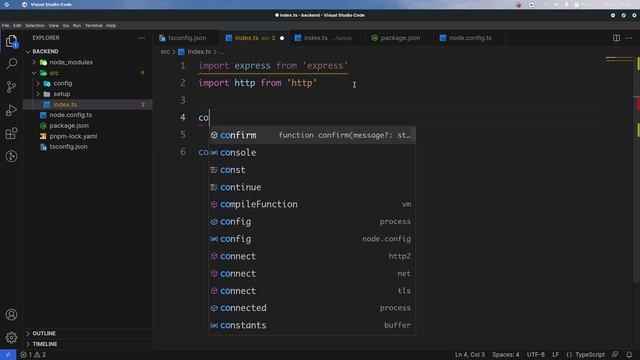Expand the OUTLINE section
This screenshot has width=640, height=360.
(88, 333)
